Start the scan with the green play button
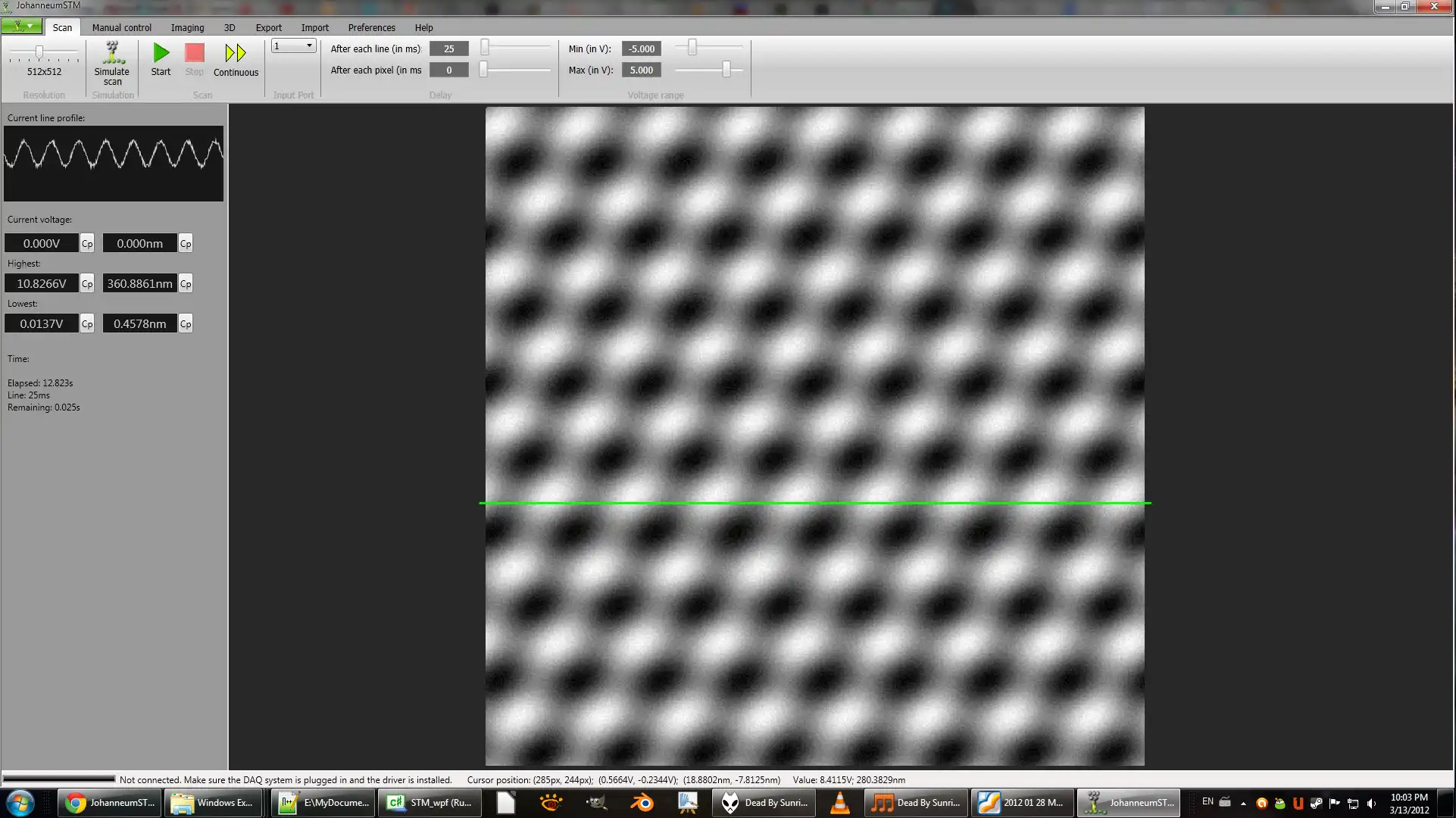Image resolution: width=1456 pixels, height=818 pixels. point(161,59)
